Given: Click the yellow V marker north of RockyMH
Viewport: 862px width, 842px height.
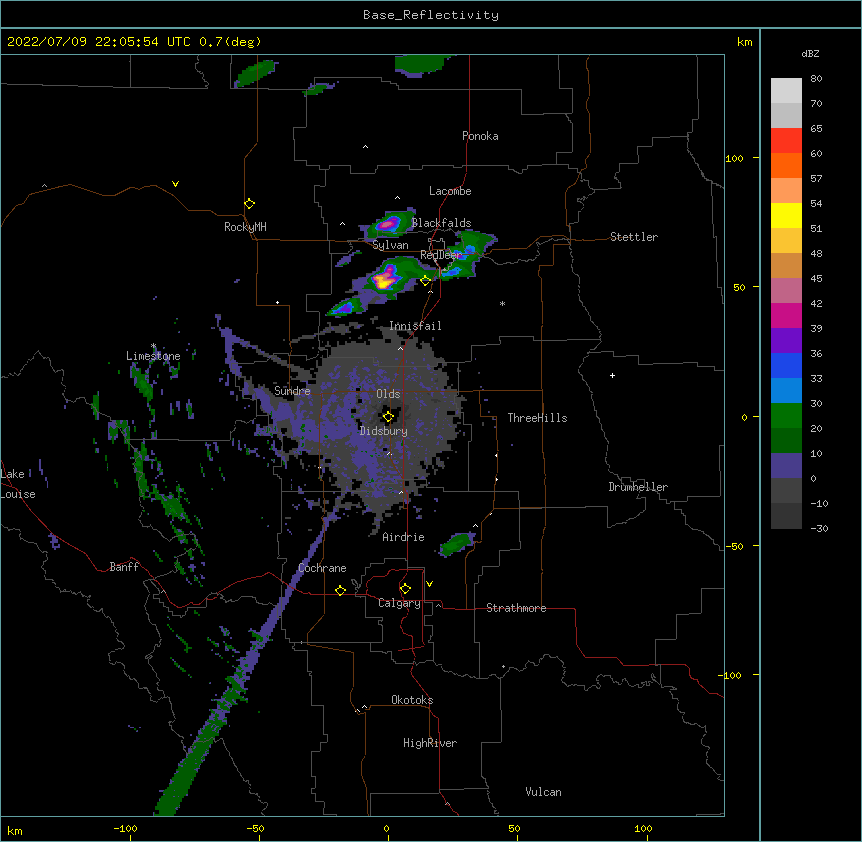Looking at the screenshot, I should (175, 184).
